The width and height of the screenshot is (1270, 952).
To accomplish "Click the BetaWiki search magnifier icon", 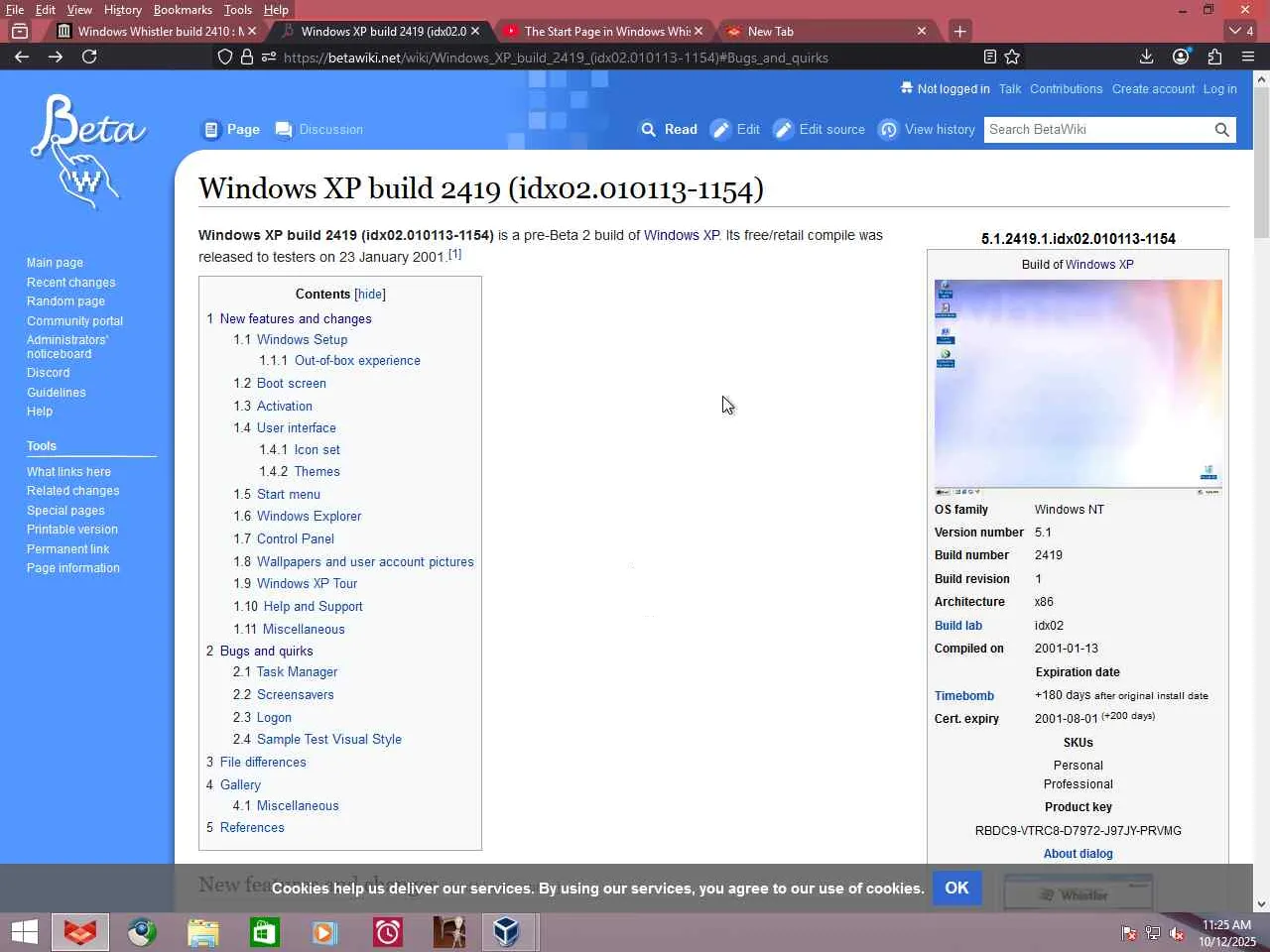I will coord(1221,130).
